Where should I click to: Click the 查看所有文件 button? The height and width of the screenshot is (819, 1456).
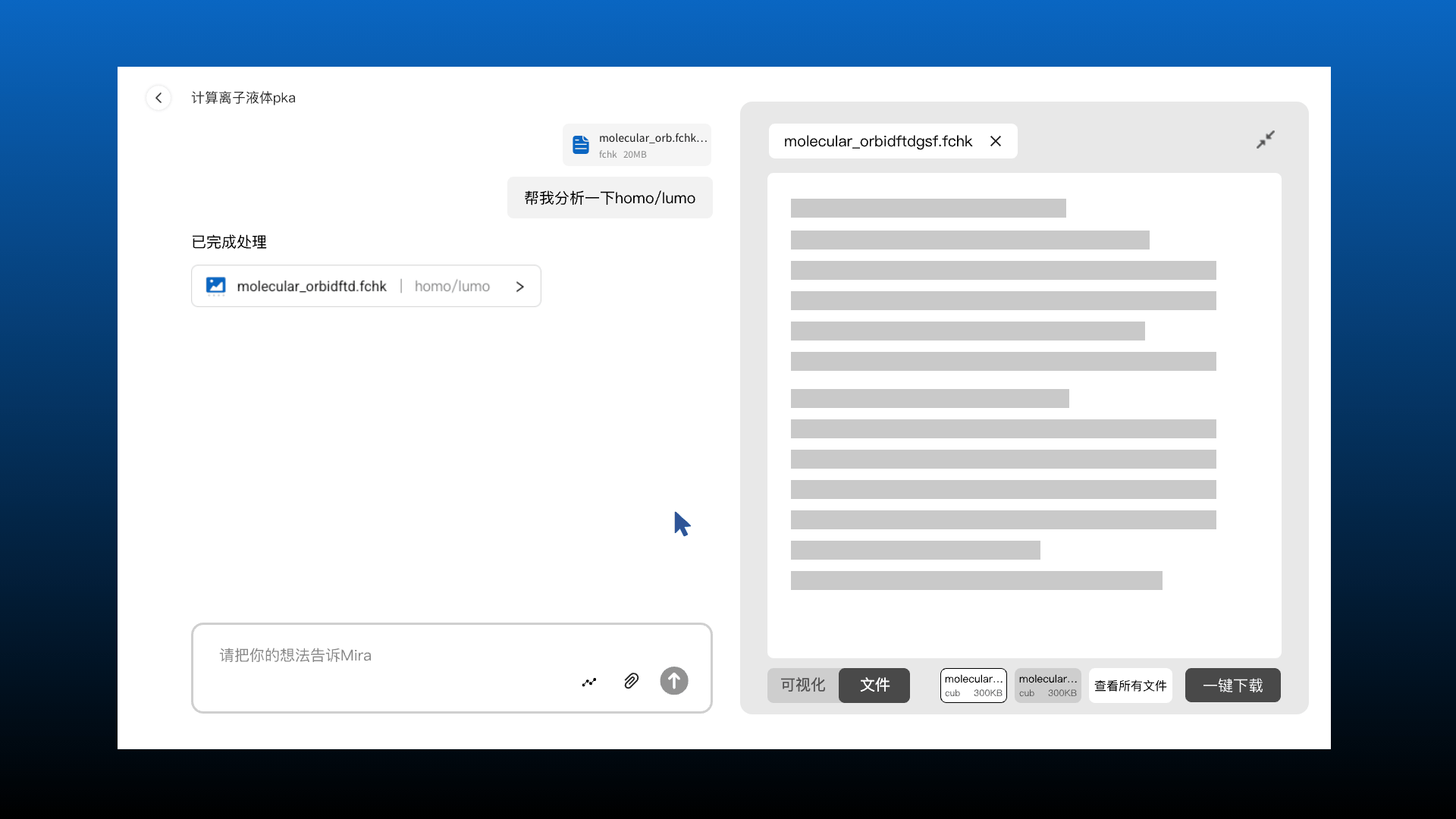pyautogui.click(x=1130, y=686)
